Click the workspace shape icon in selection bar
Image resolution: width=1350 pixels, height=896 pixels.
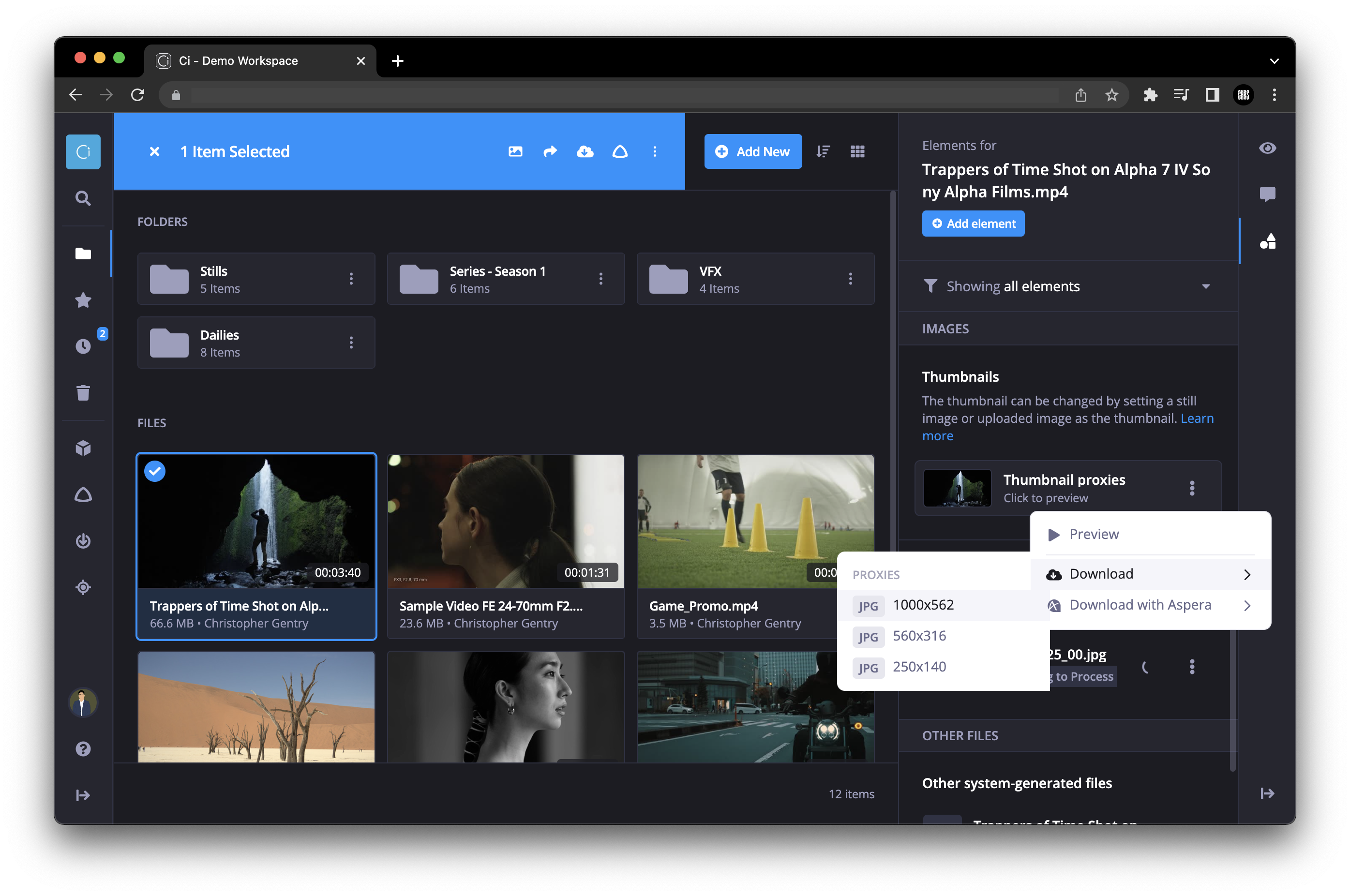[620, 151]
